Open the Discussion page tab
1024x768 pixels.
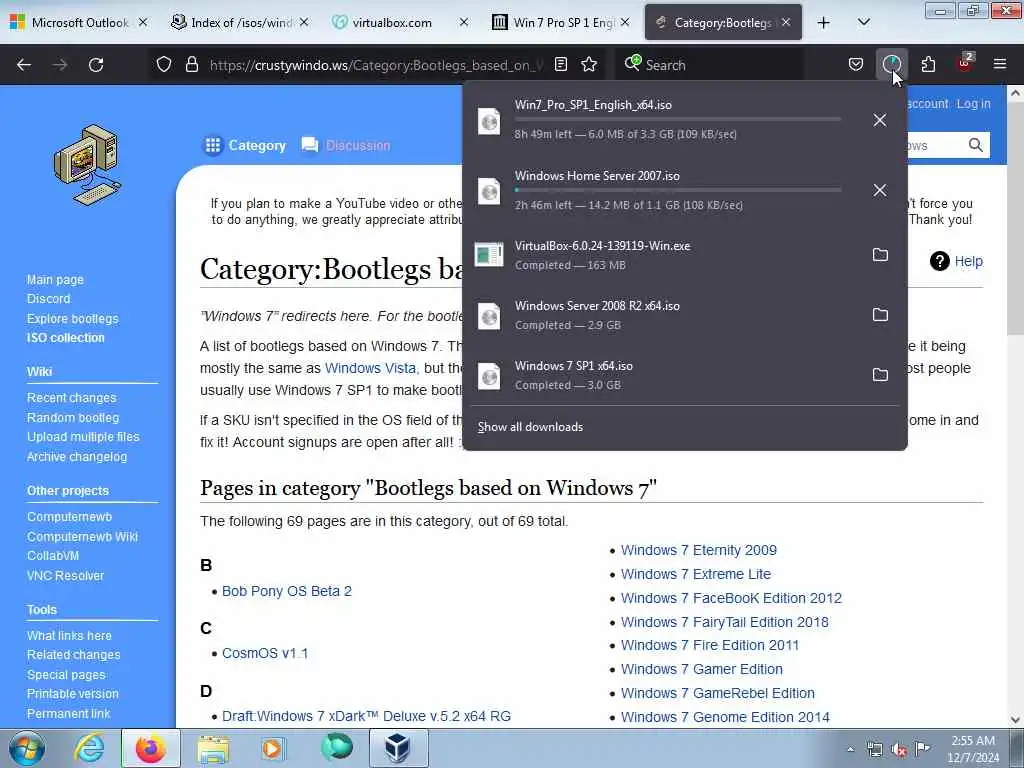[346, 145]
